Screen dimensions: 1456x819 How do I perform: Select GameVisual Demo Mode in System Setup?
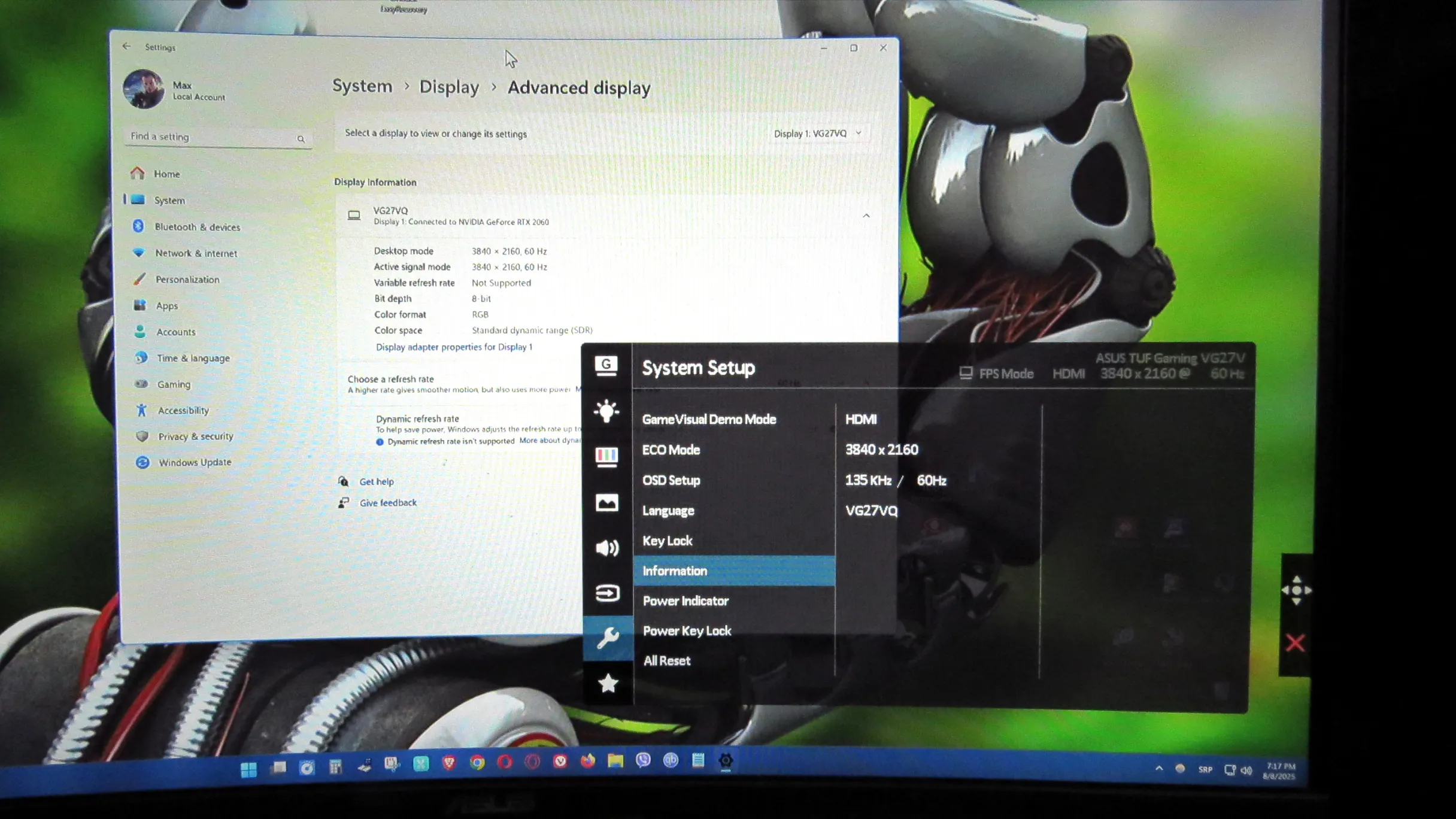(x=709, y=420)
